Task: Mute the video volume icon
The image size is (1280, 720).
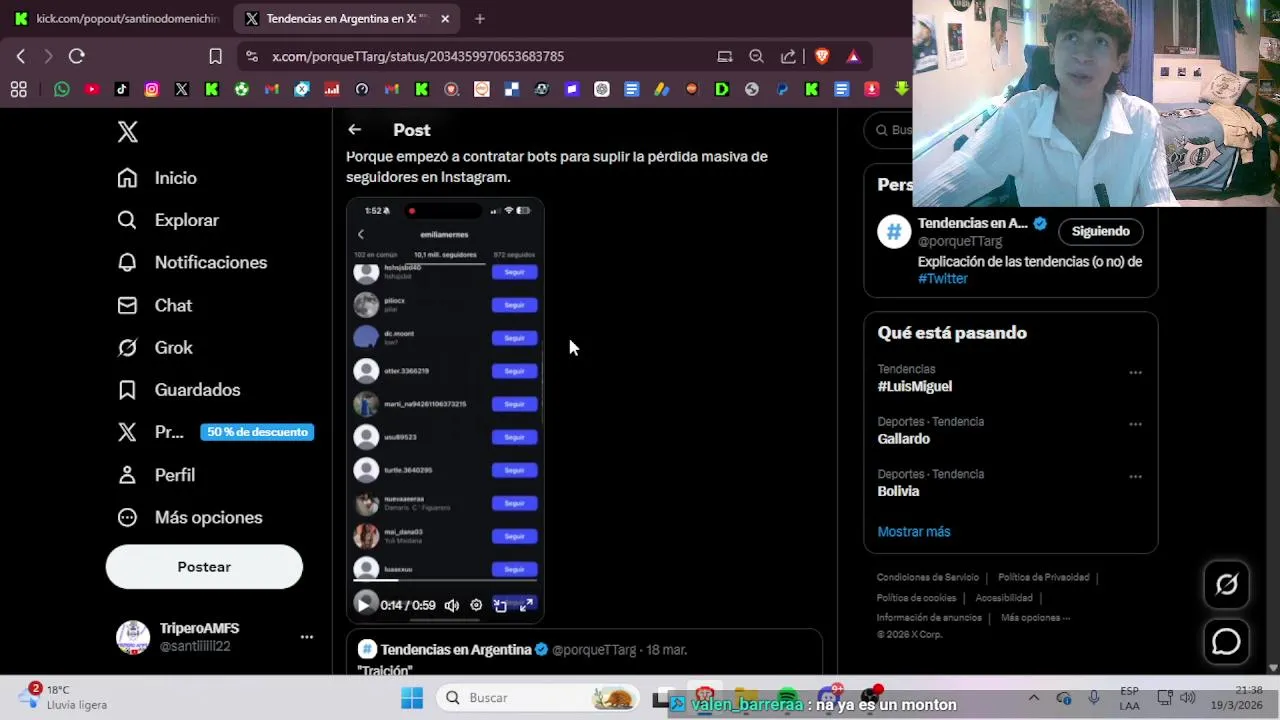Action: coord(452,605)
